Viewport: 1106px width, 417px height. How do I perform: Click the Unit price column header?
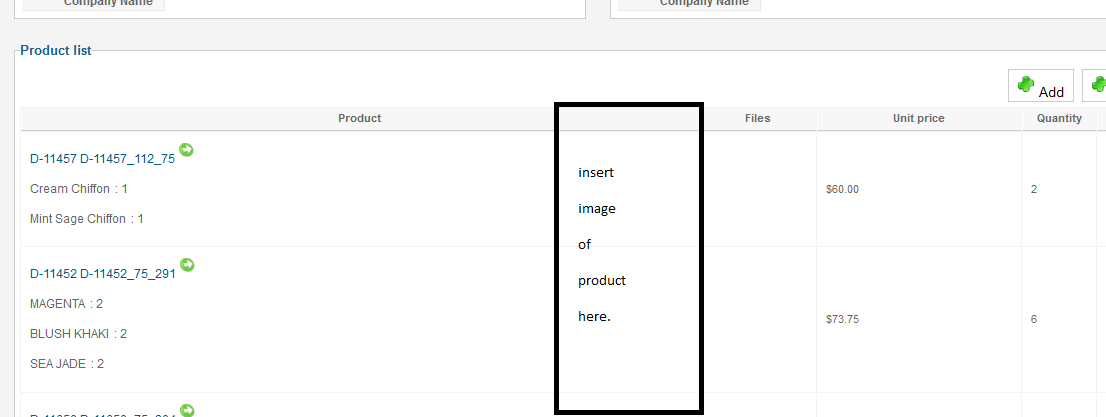point(918,118)
